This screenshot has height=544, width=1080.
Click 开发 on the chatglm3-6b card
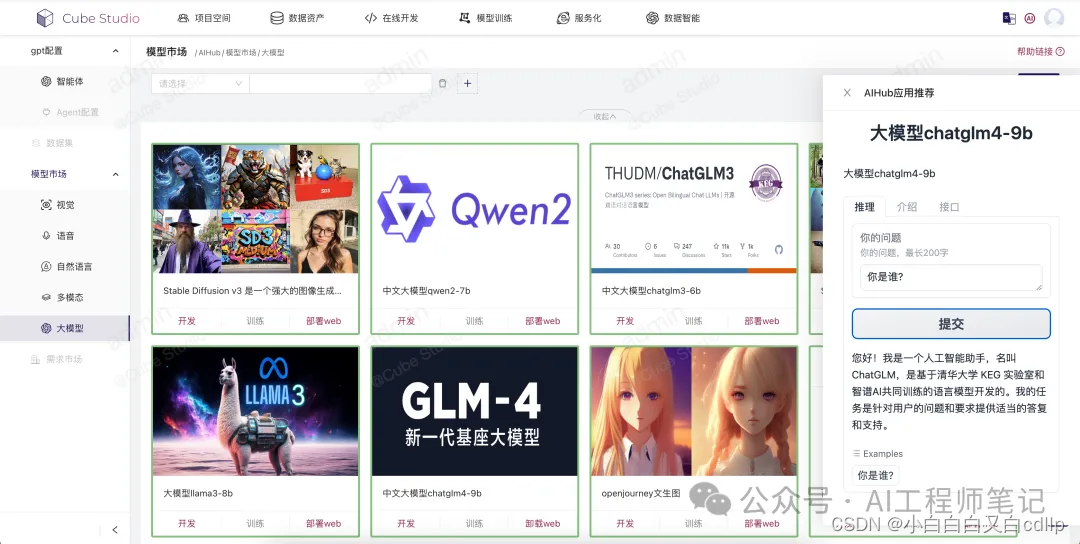(625, 321)
